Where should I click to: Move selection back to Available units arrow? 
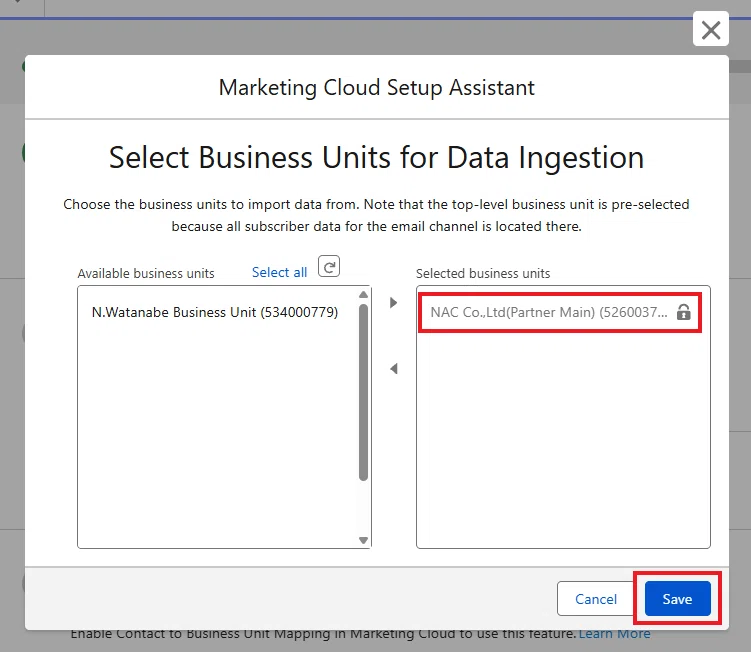pos(393,369)
